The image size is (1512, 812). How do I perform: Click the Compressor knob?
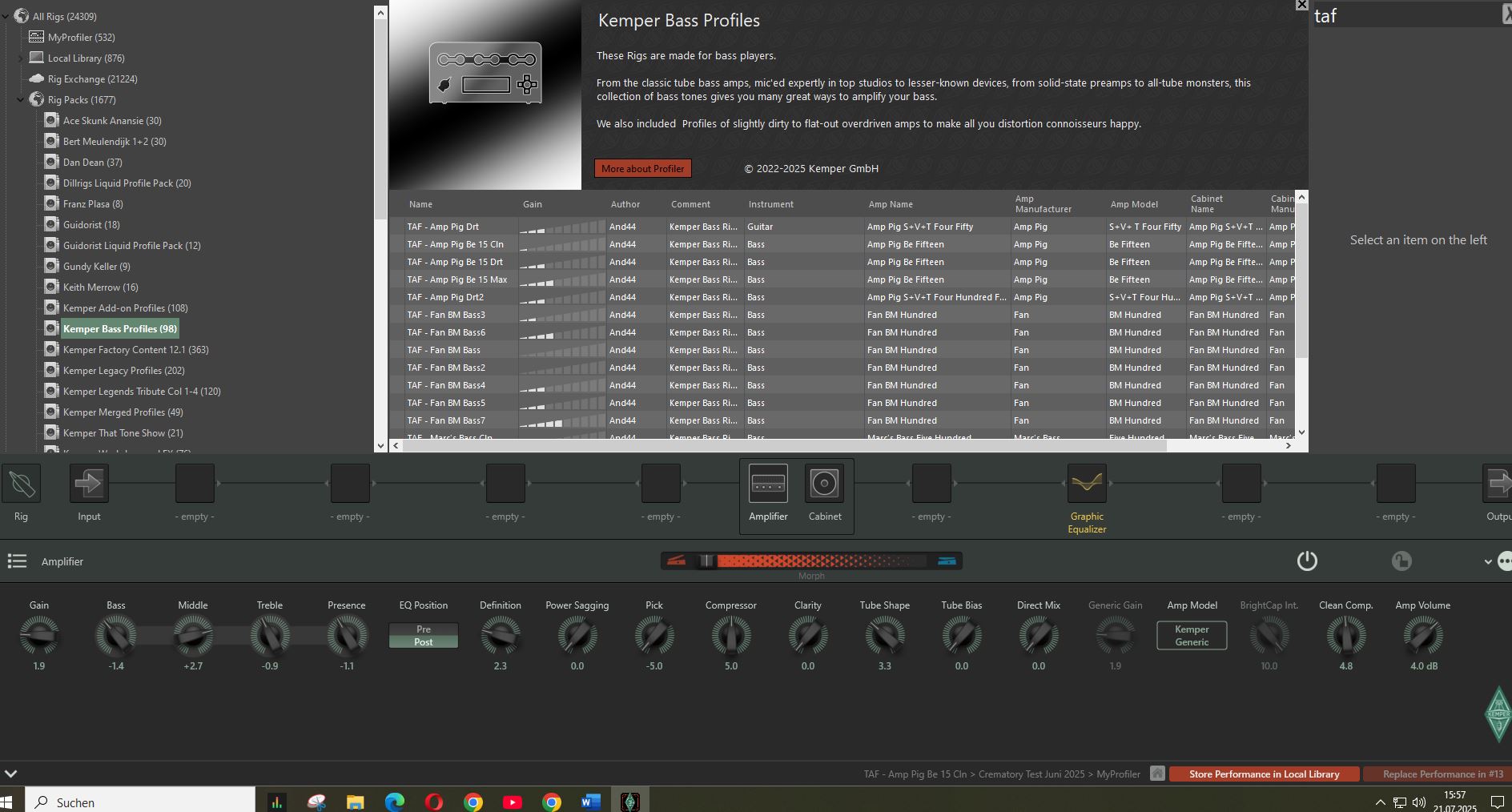[x=730, y=636]
